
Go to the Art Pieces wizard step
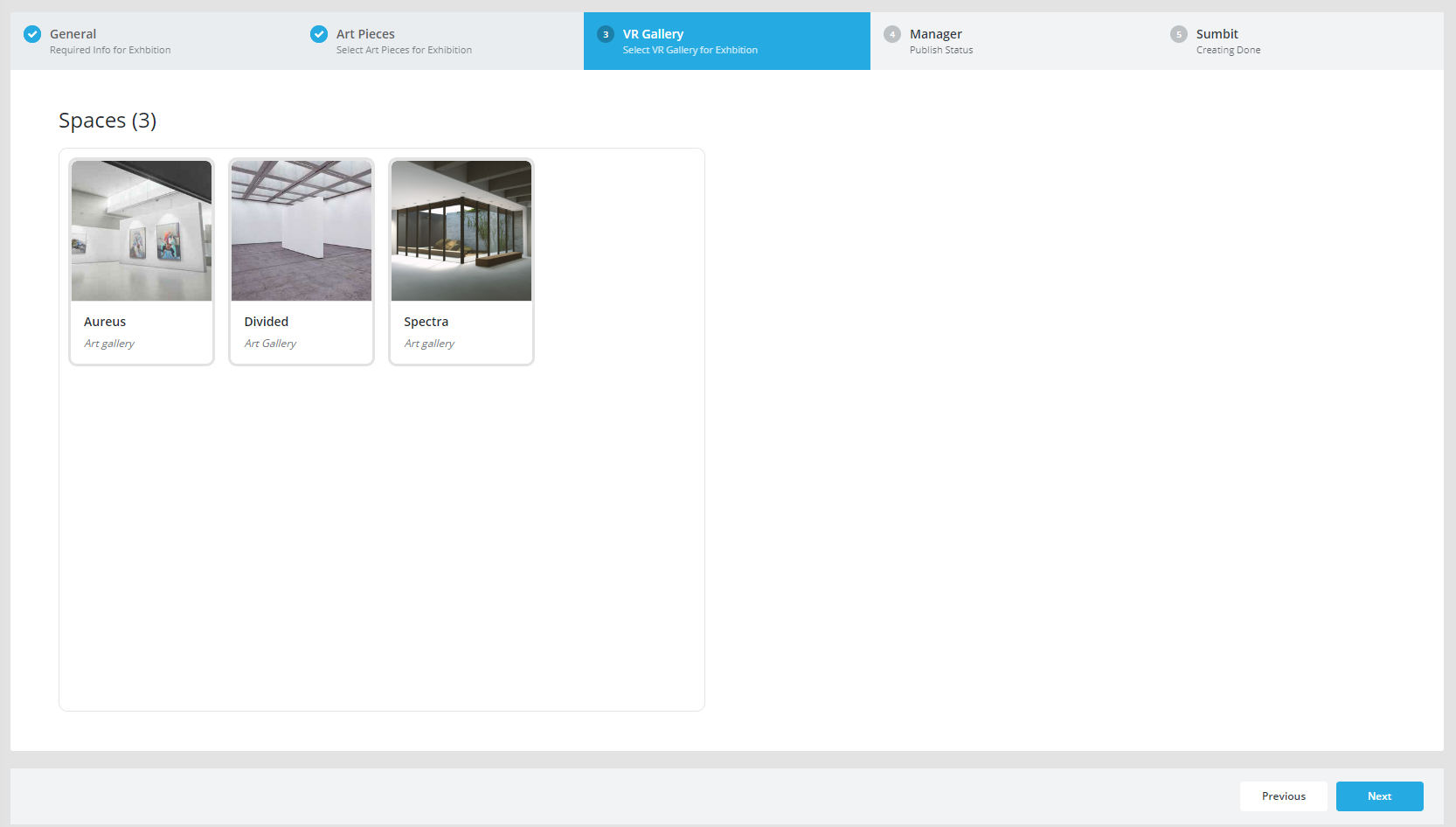click(440, 41)
